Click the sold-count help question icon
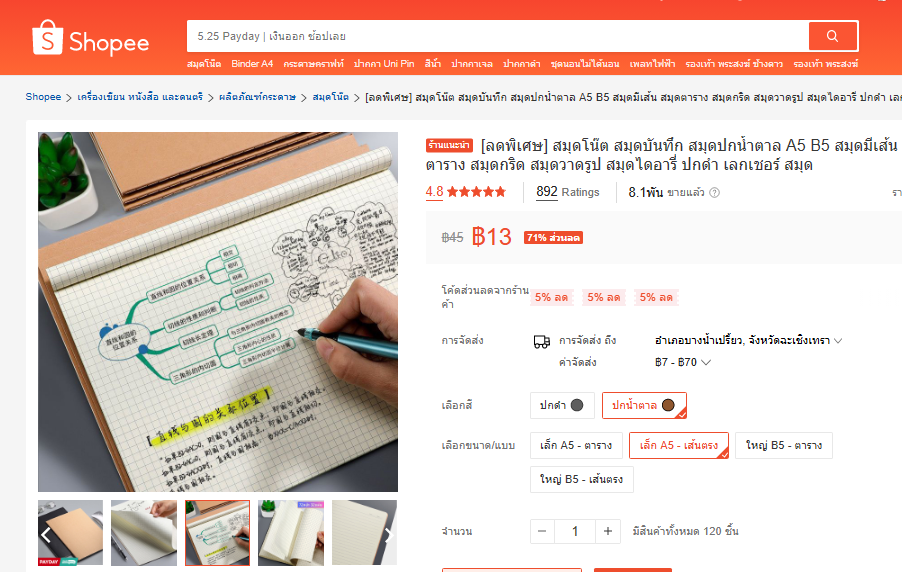 click(x=714, y=193)
